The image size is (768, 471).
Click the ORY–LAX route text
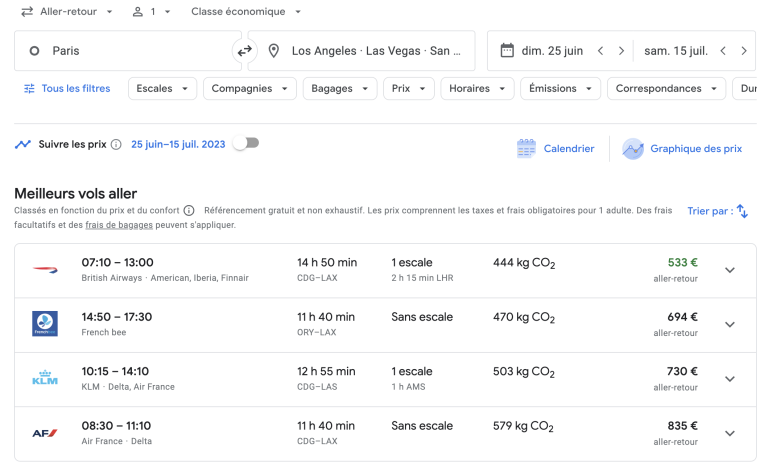coord(316,332)
